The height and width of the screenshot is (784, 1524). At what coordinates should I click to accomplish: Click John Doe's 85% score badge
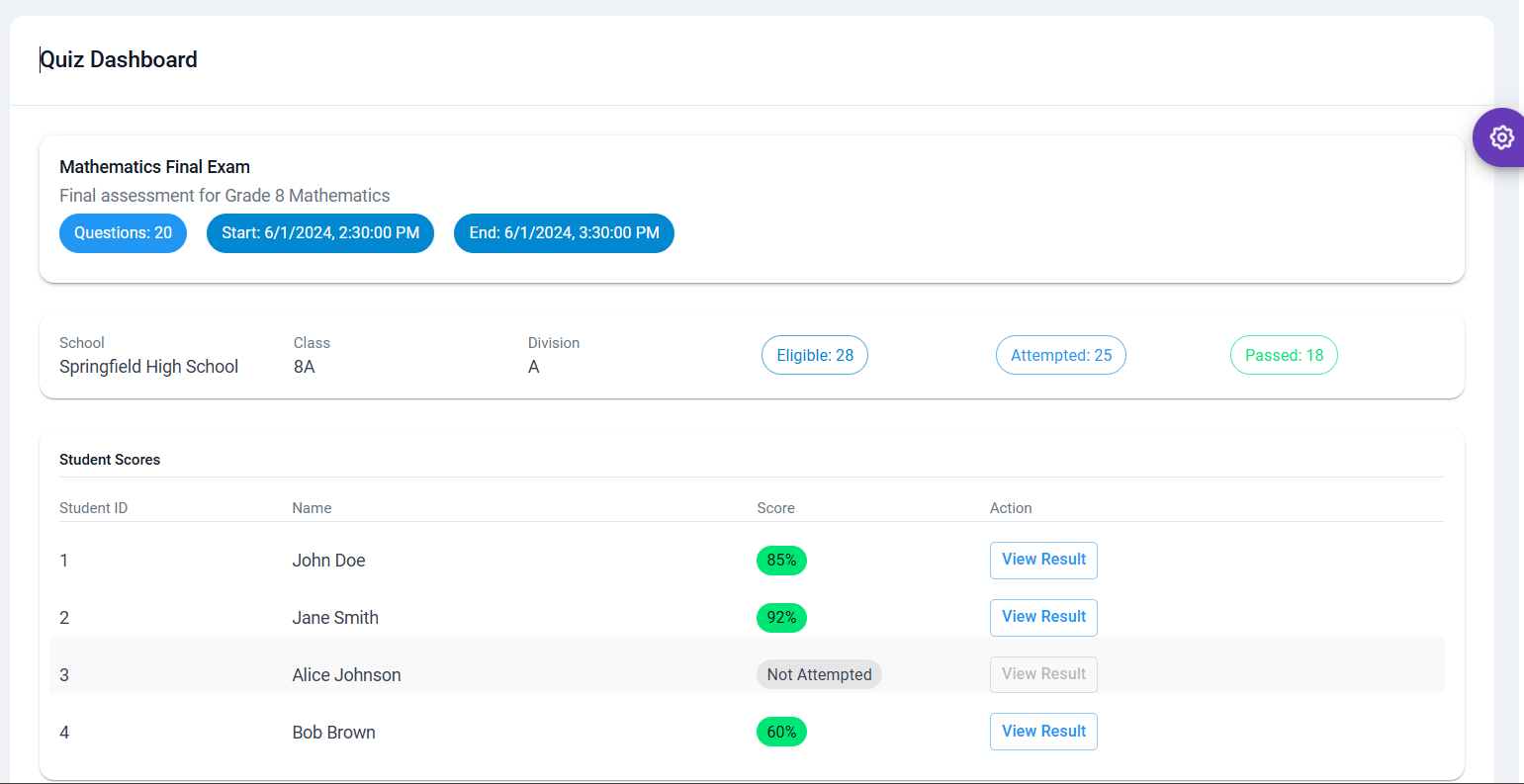[x=781, y=561]
